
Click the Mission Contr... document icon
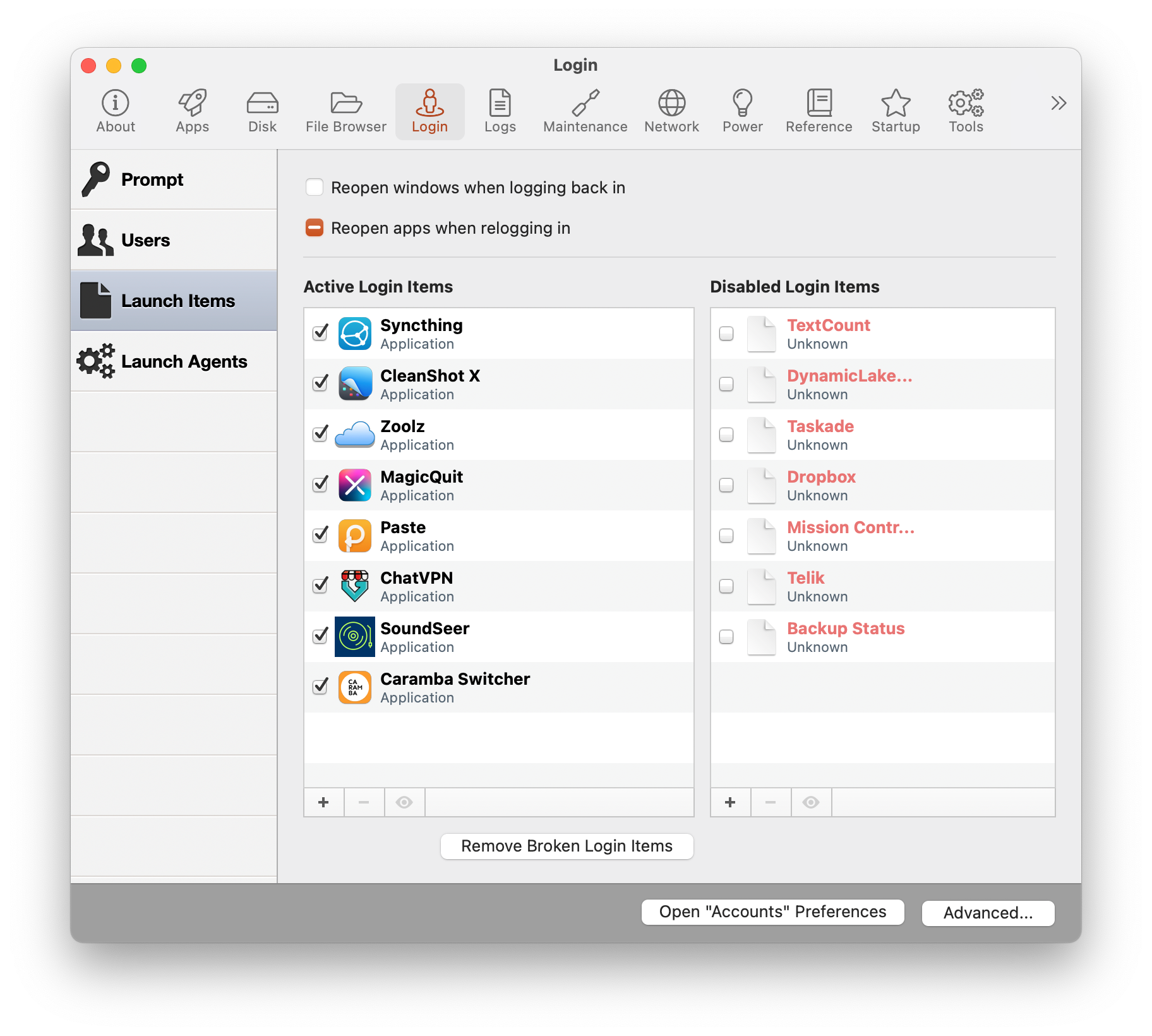[x=762, y=536]
